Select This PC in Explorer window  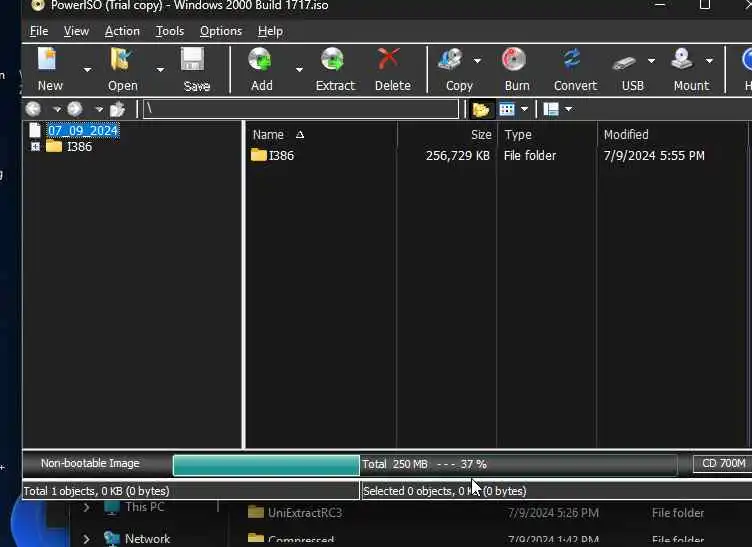pyautogui.click(x=144, y=507)
